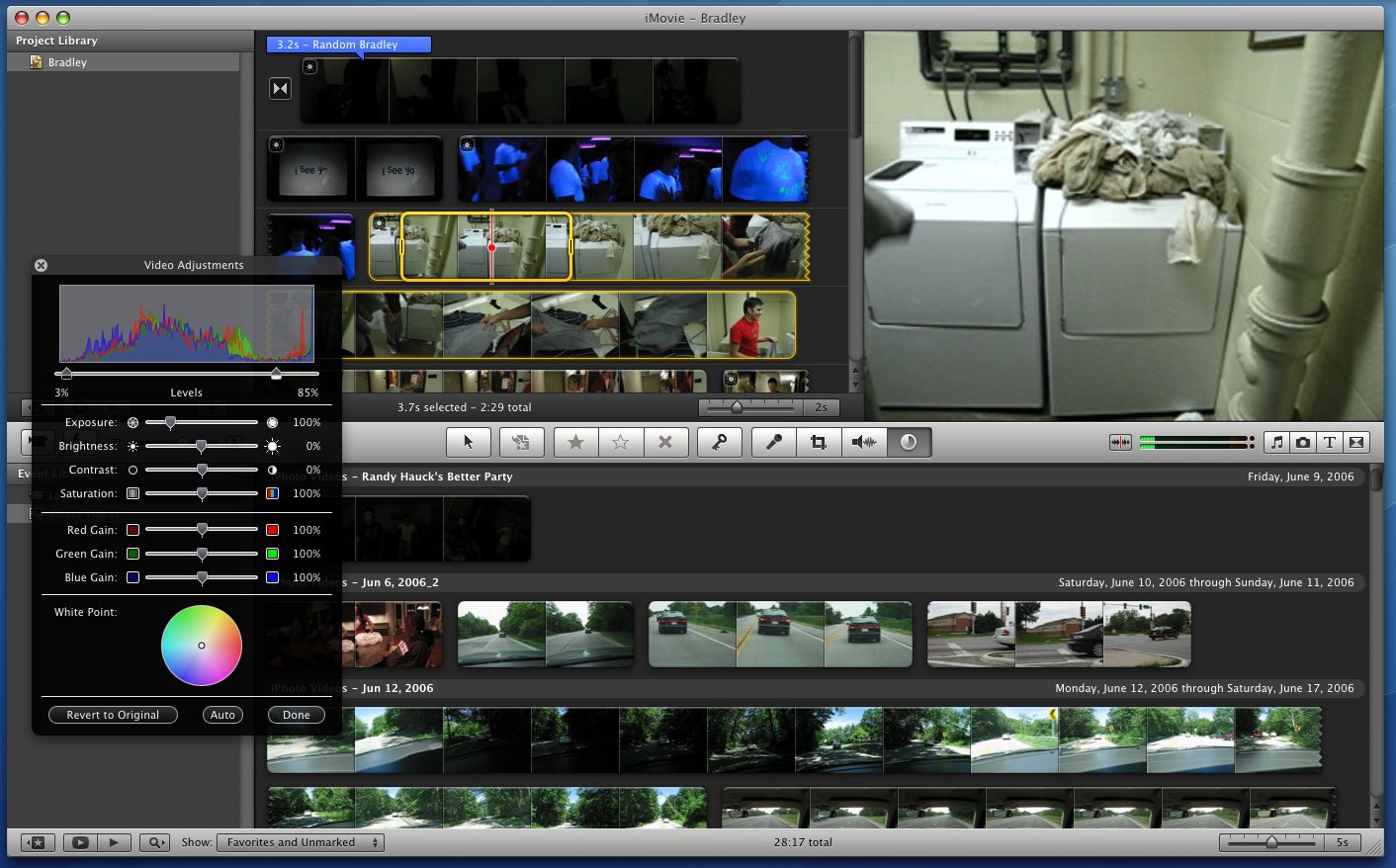This screenshot has height=868, width=1396.
Task: Adjust the Red Gain slider
Action: pos(202,530)
